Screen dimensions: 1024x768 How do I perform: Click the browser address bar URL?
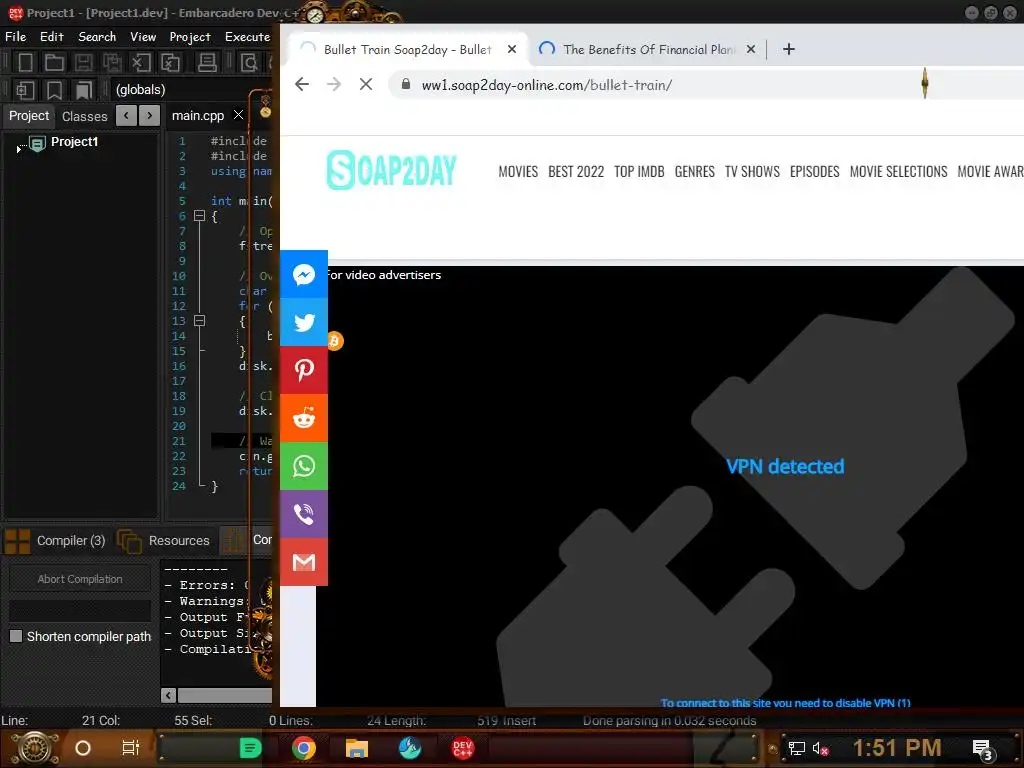[547, 85]
